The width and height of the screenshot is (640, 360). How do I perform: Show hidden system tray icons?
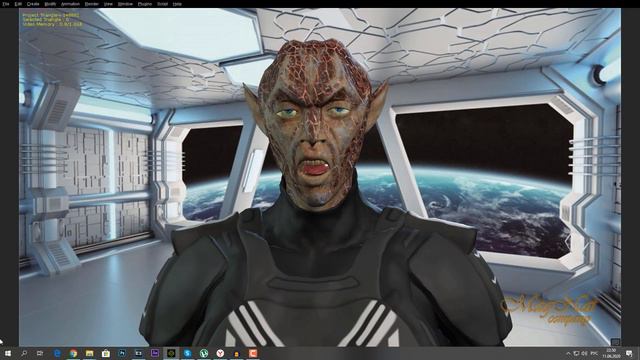(568, 353)
